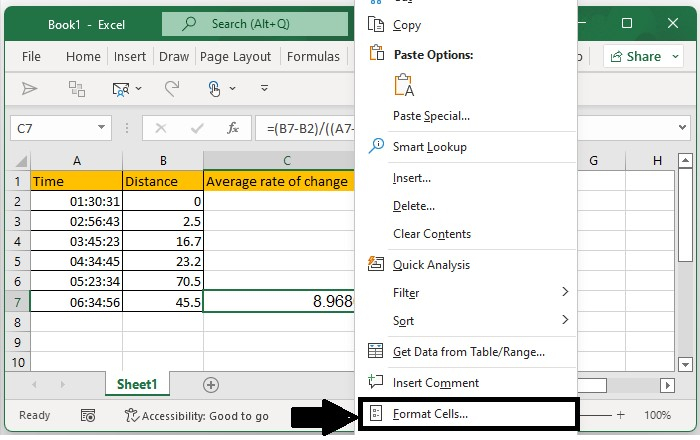The width and height of the screenshot is (700, 440).
Task: Choose Quick Analysis from context menu
Action: point(466,265)
